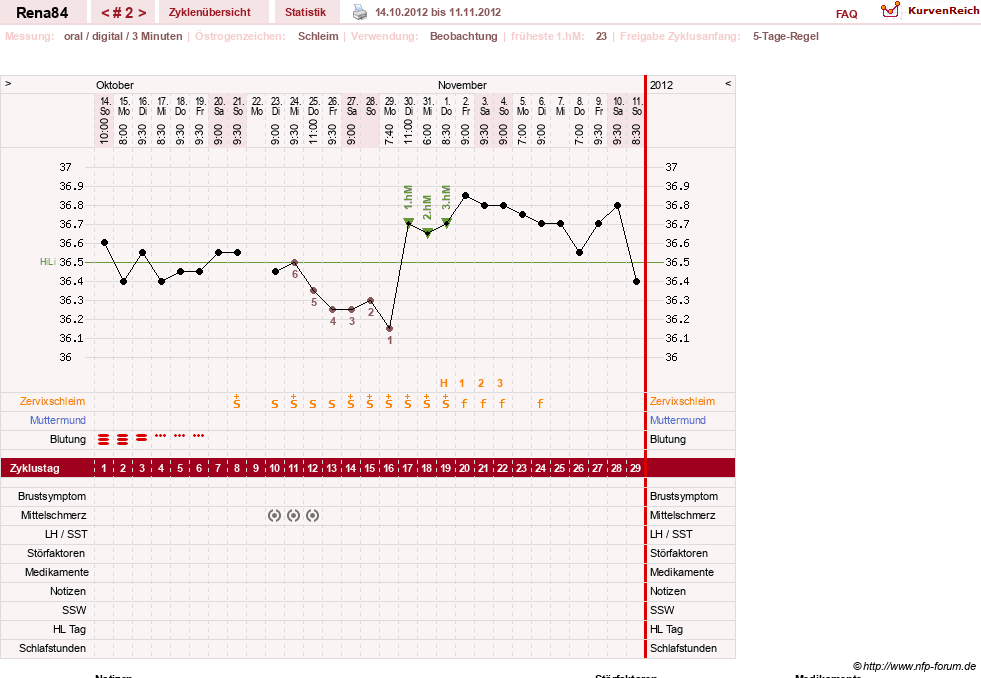Click left Muttermund row label
The image size is (981, 678).
coord(58,420)
